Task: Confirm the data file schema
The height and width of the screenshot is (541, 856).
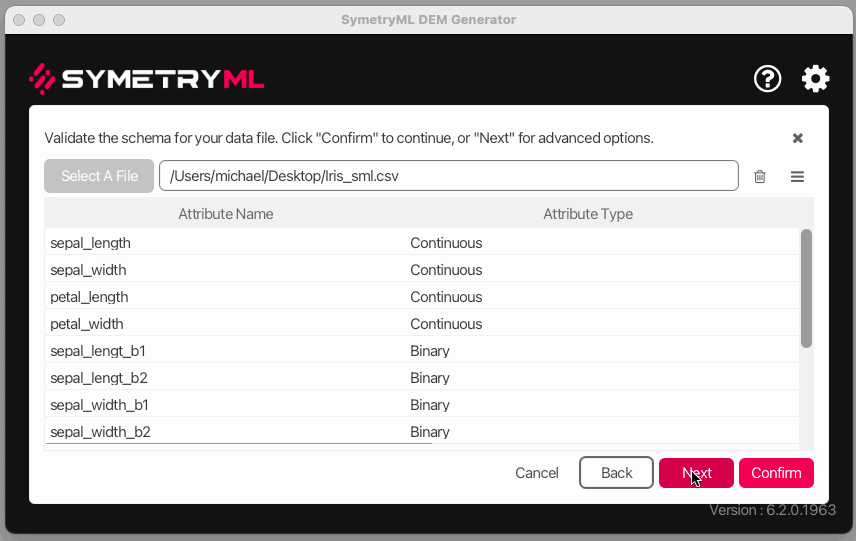Action: (x=776, y=473)
